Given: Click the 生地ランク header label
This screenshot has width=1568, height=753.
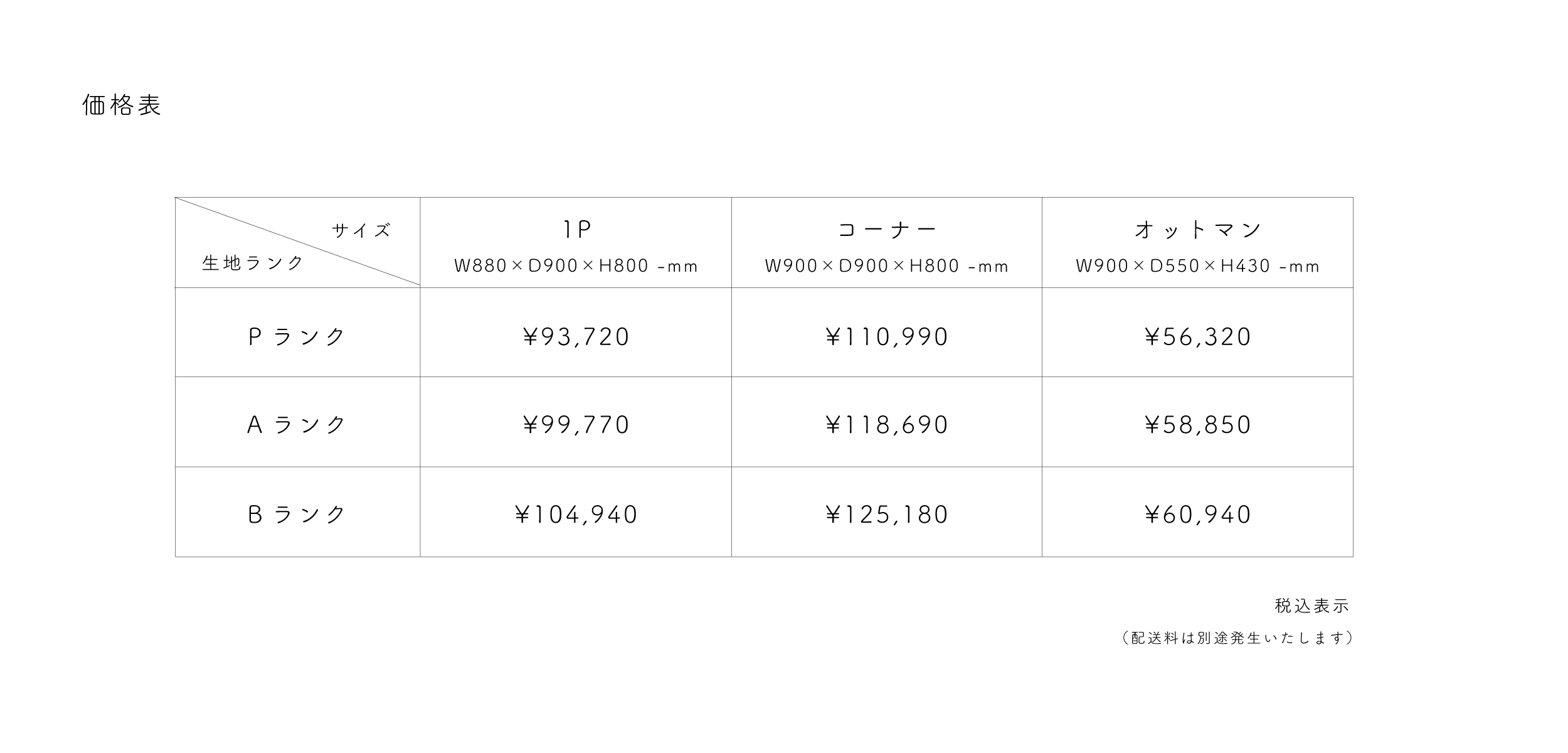Looking at the screenshot, I should pos(253,263).
